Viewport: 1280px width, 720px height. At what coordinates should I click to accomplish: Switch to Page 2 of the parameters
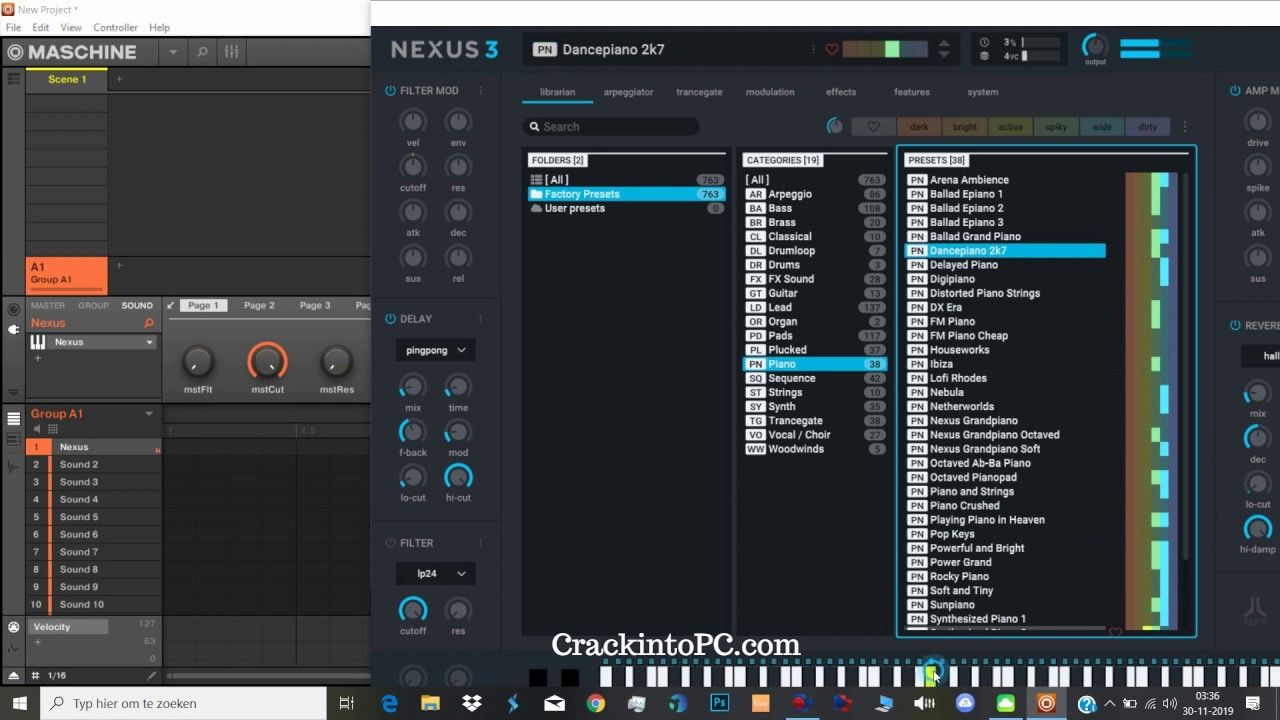pos(259,305)
